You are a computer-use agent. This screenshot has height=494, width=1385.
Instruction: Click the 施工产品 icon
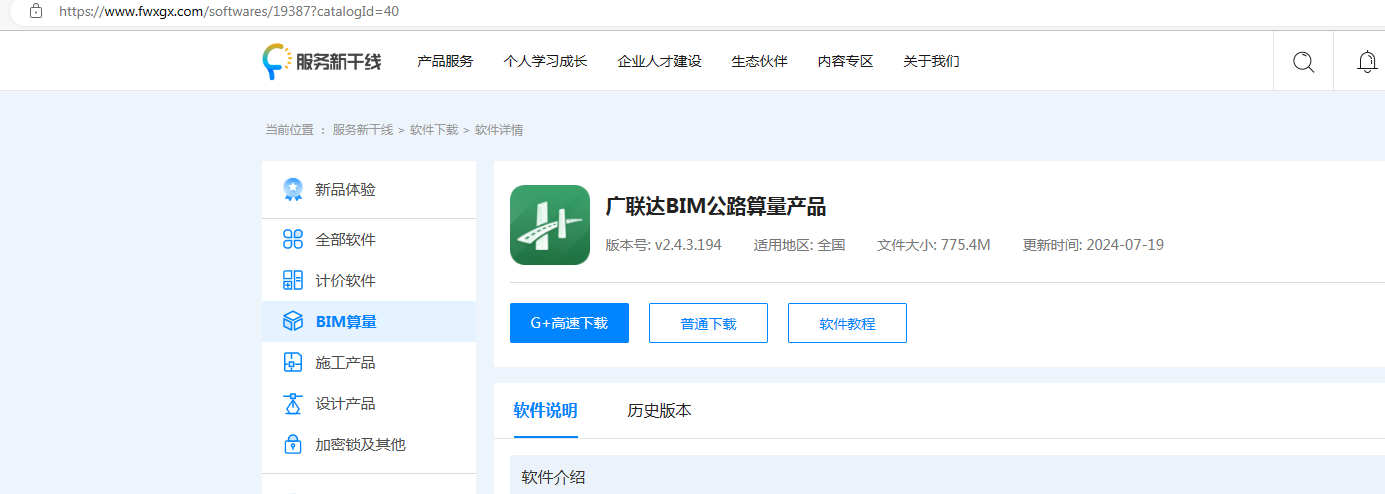(293, 362)
